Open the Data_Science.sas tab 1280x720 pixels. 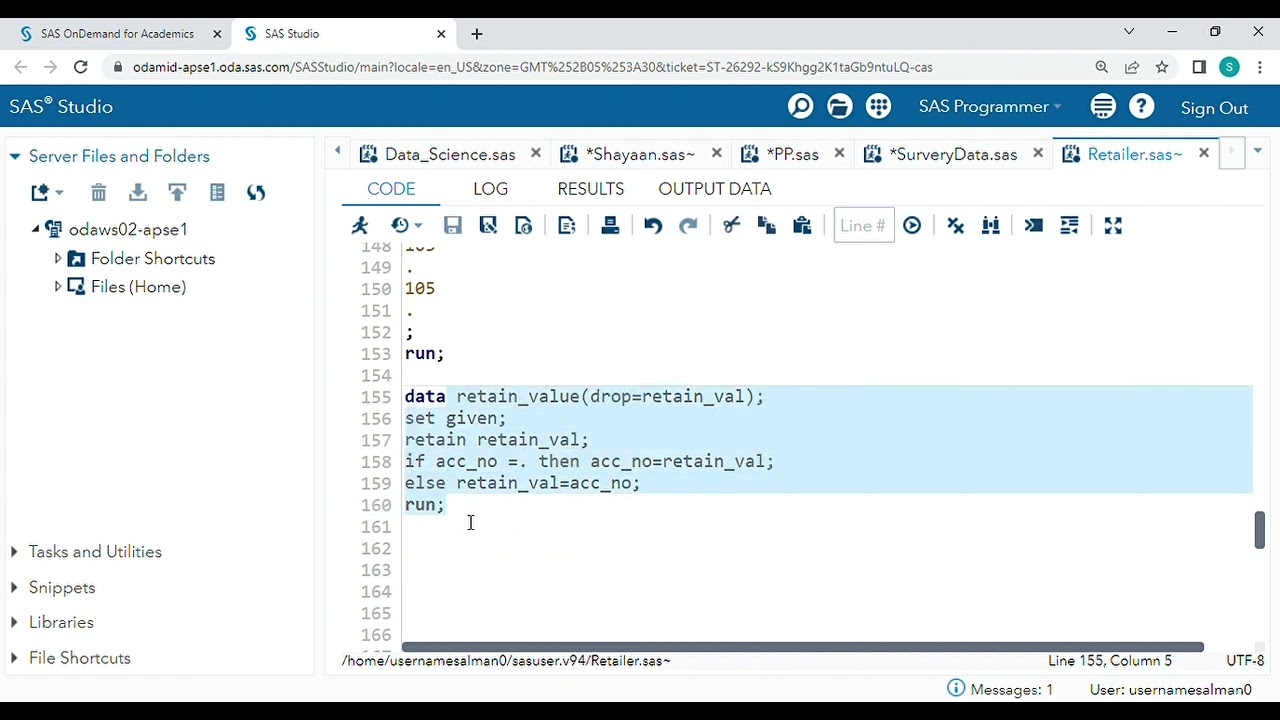(x=450, y=154)
